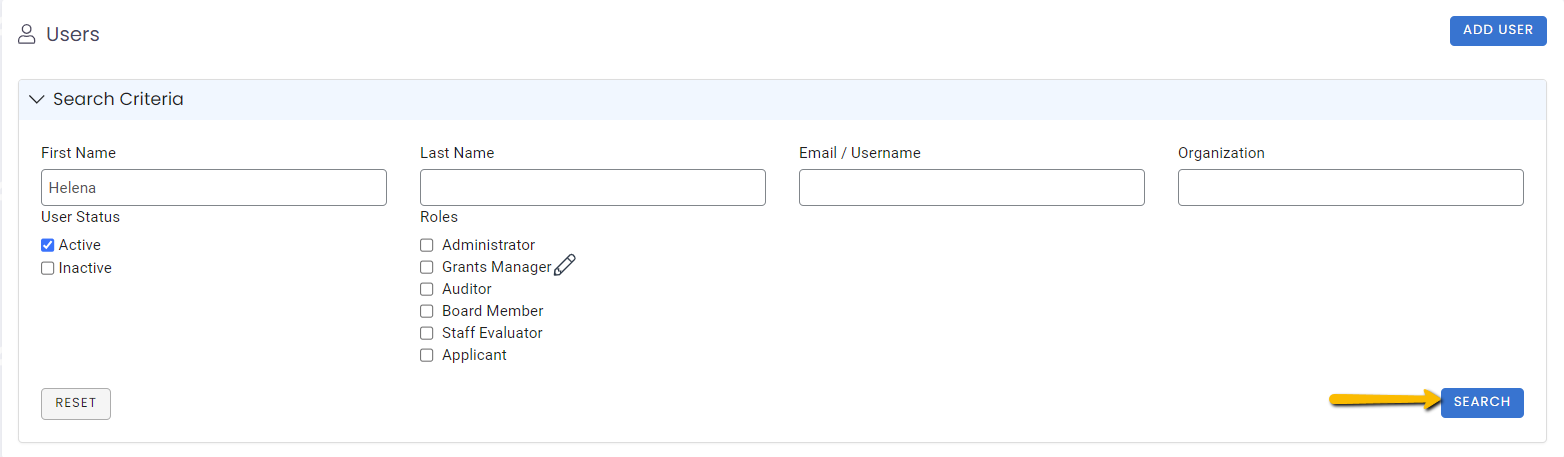
Task: Mark the Applicant role checkbox
Action: pos(427,355)
